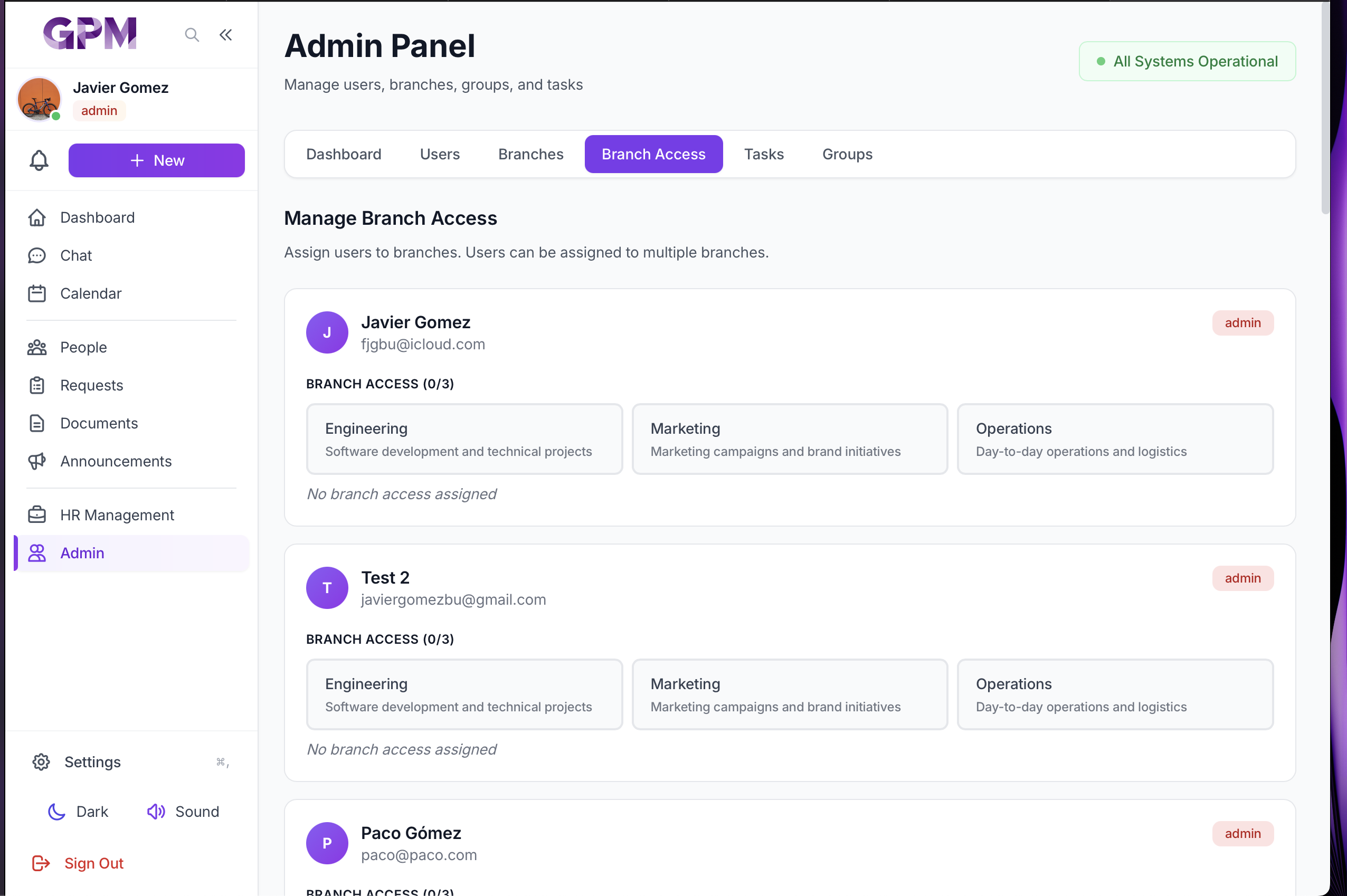Open Announcements in the sidebar
Image resolution: width=1347 pixels, height=896 pixels.
point(131,461)
